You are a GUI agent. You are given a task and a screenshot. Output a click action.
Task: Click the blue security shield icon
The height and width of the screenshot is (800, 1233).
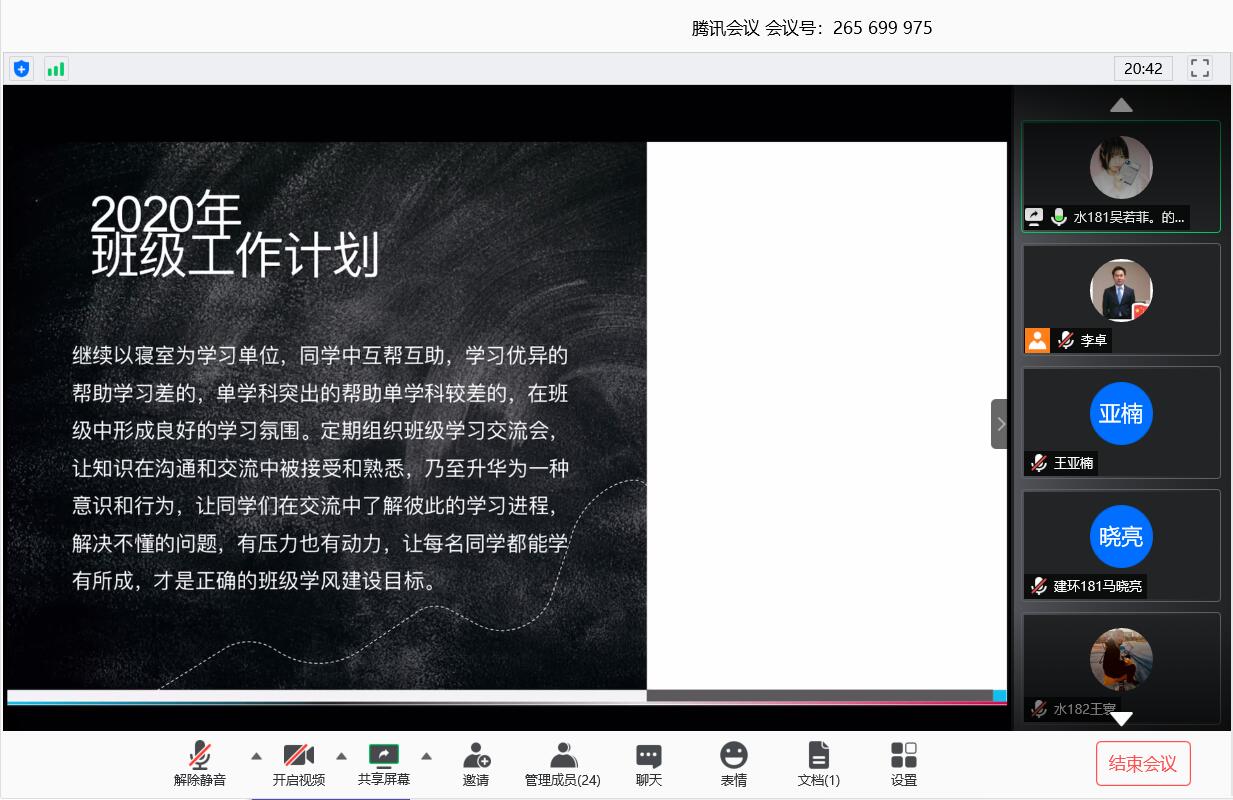click(22, 69)
